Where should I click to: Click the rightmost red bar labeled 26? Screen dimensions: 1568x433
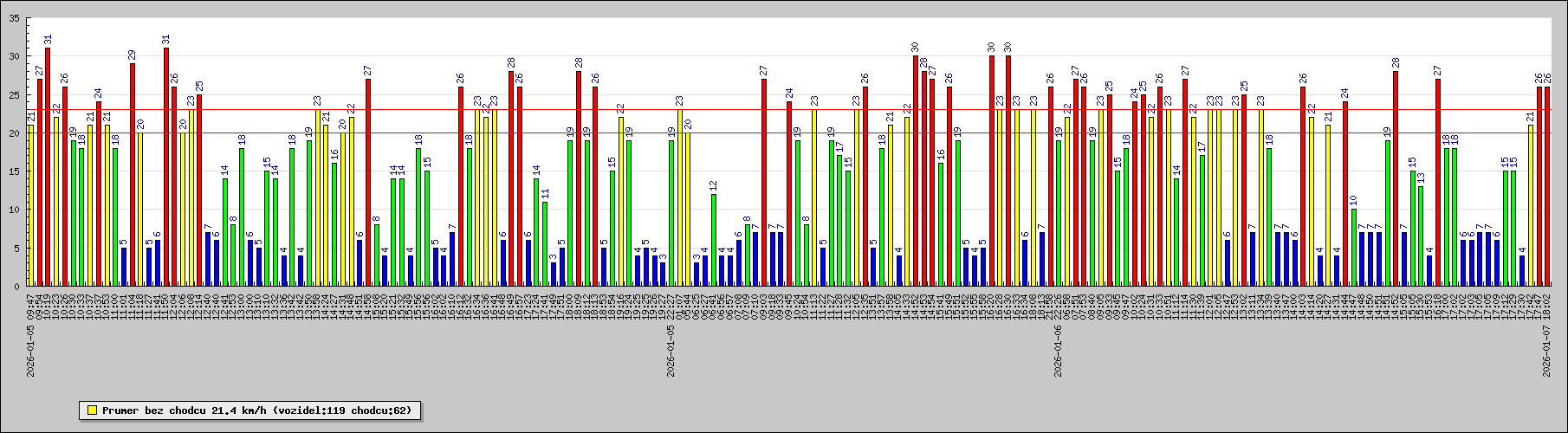(1547, 186)
